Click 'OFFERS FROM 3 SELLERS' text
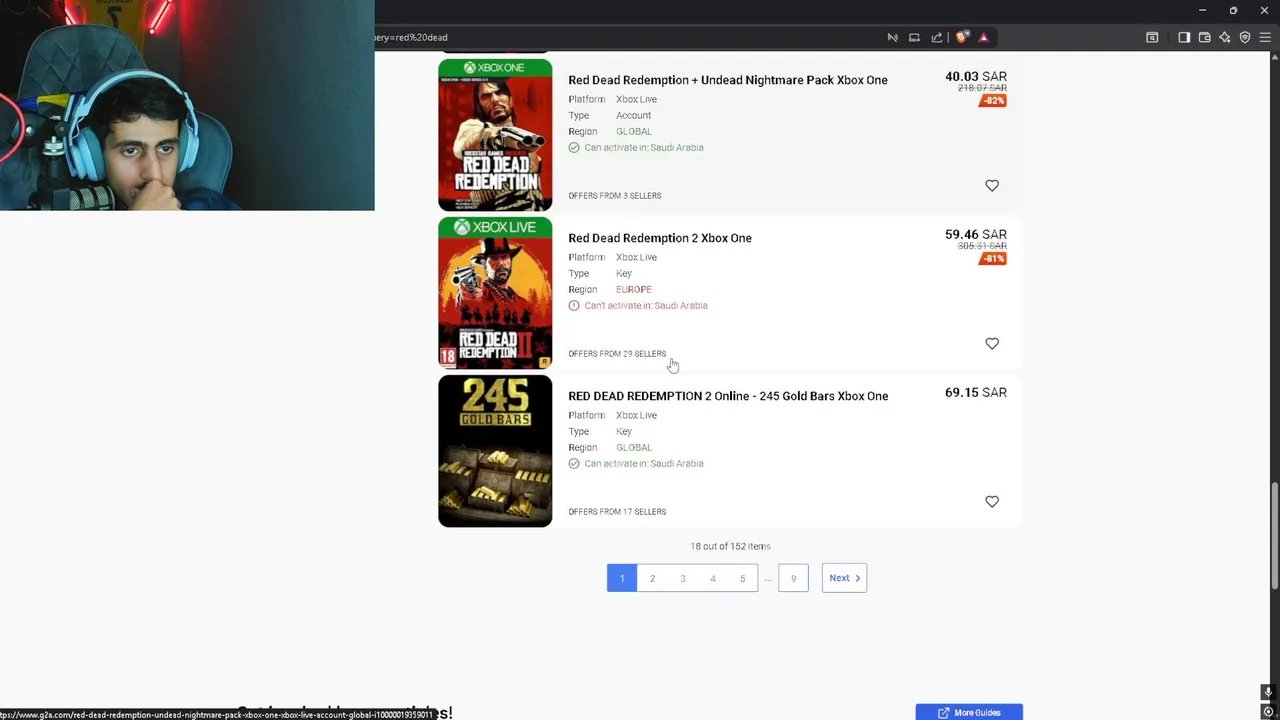This screenshot has height=720, width=1280. click(x=615, y=196)
